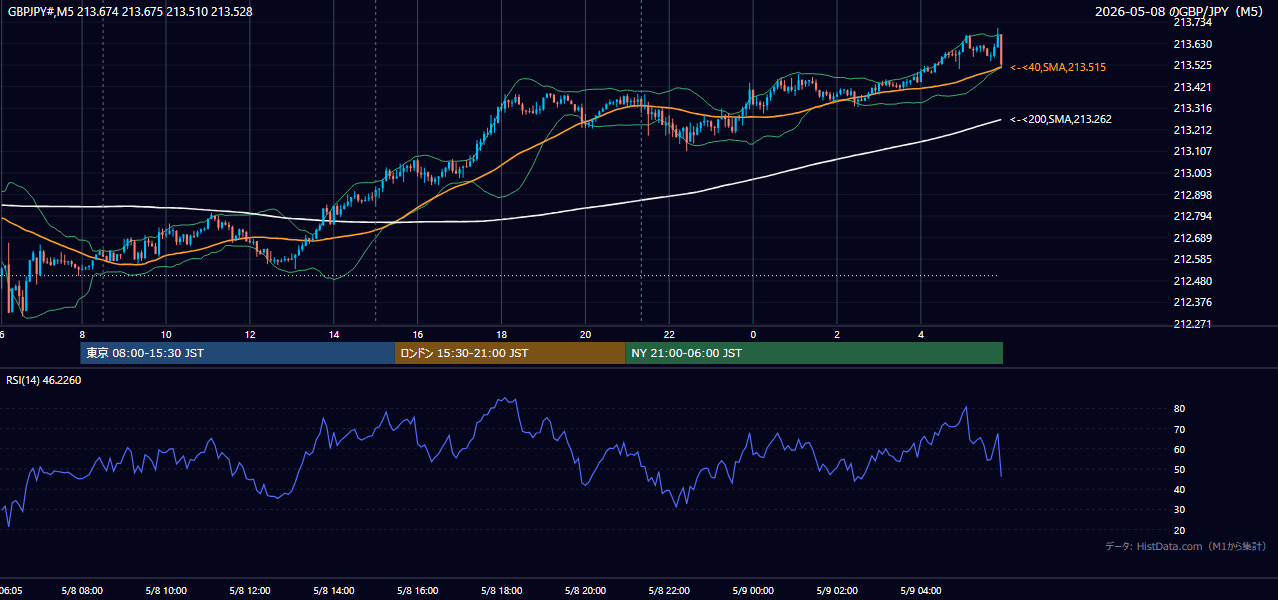Click RSI scale value 60
Viewport: 1278px width, 600px height.
pos(1179,449)
